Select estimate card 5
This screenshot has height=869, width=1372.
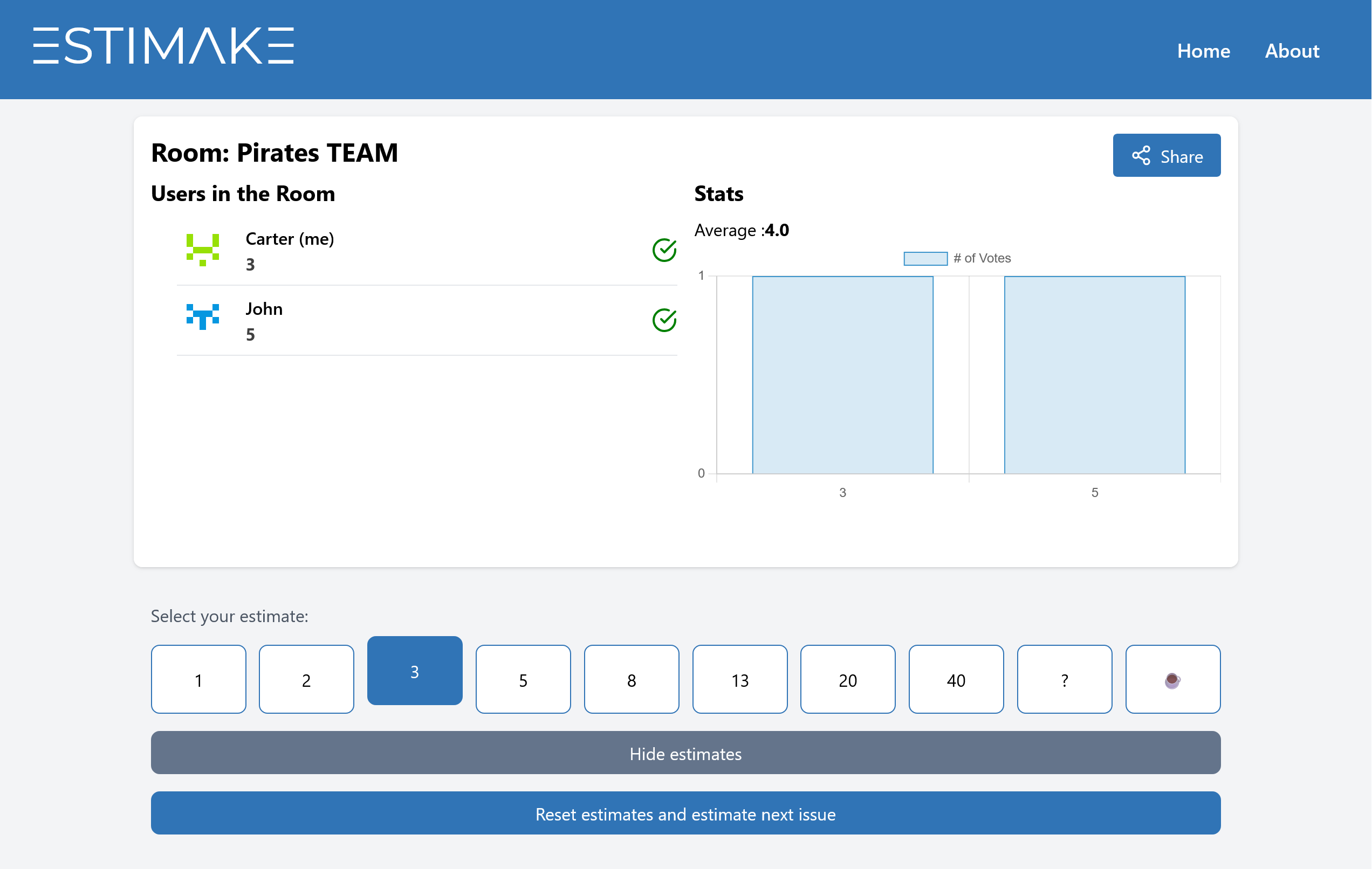(x=523, y=679)
